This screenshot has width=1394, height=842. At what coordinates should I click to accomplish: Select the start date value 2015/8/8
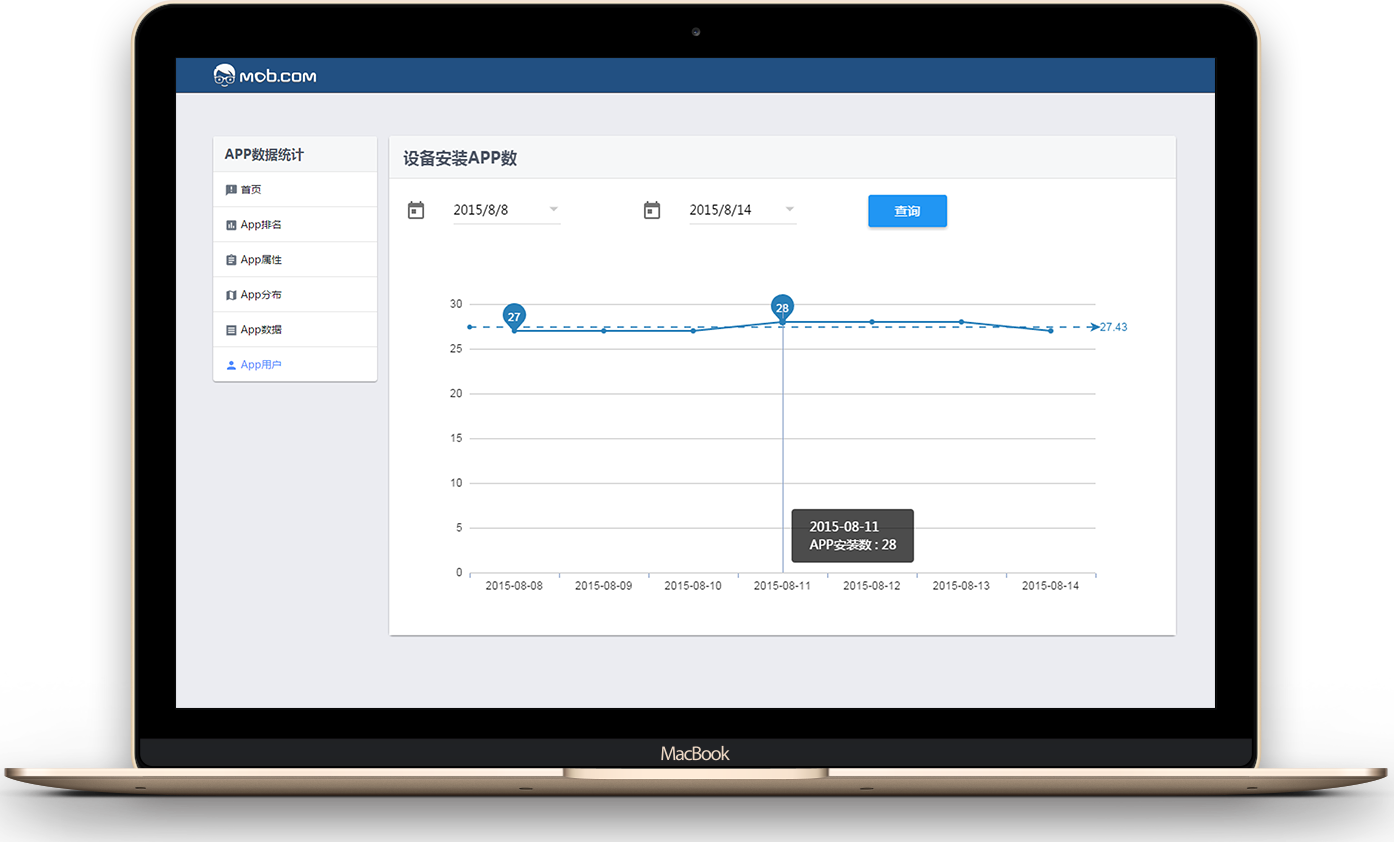pos(481,210)
